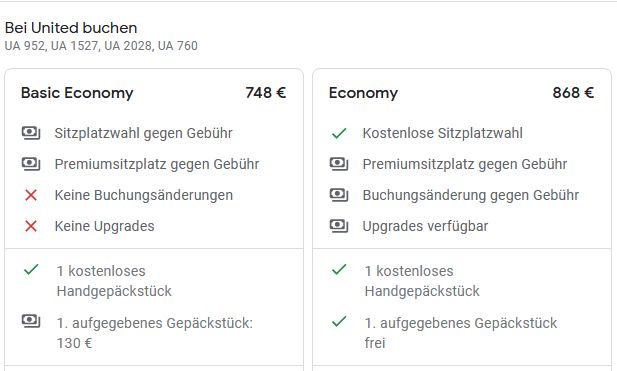617x371 pixels.
Task: Click the red X beside Keine Upgrades
Action: click(31, 226)
